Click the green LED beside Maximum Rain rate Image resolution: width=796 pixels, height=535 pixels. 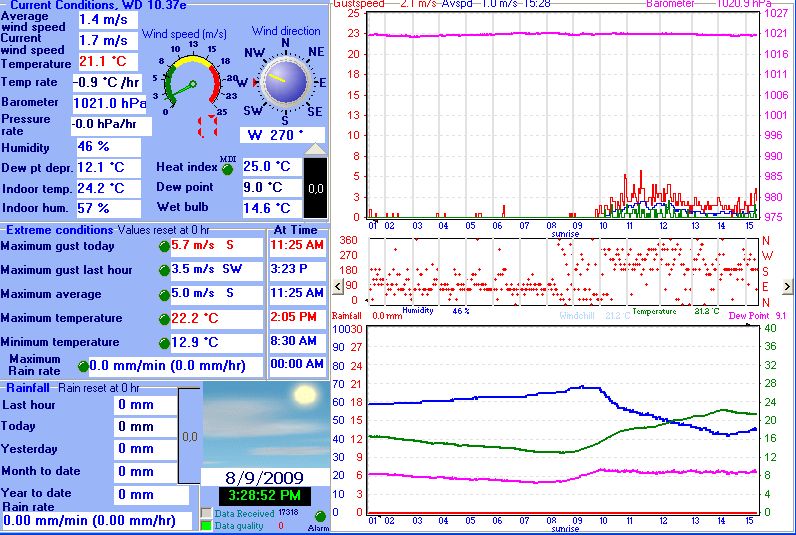pyautogui.click(x=82, y=366)
